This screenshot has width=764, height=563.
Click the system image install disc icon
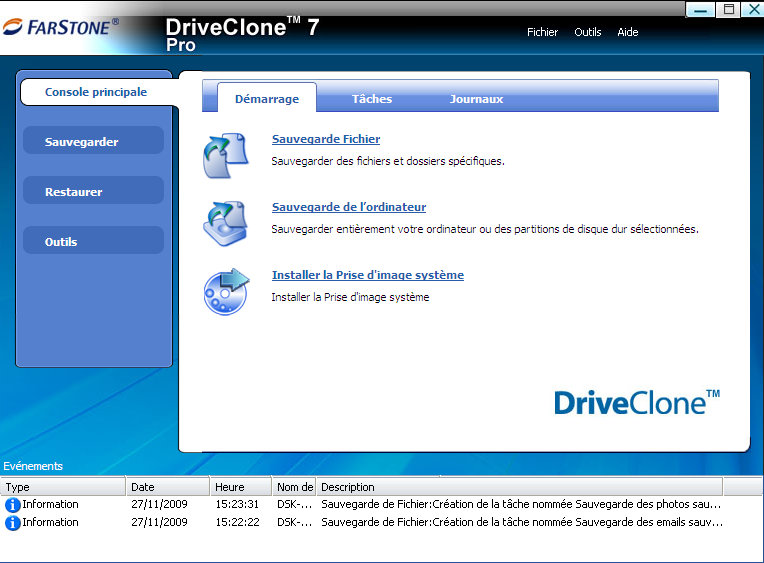226,291
